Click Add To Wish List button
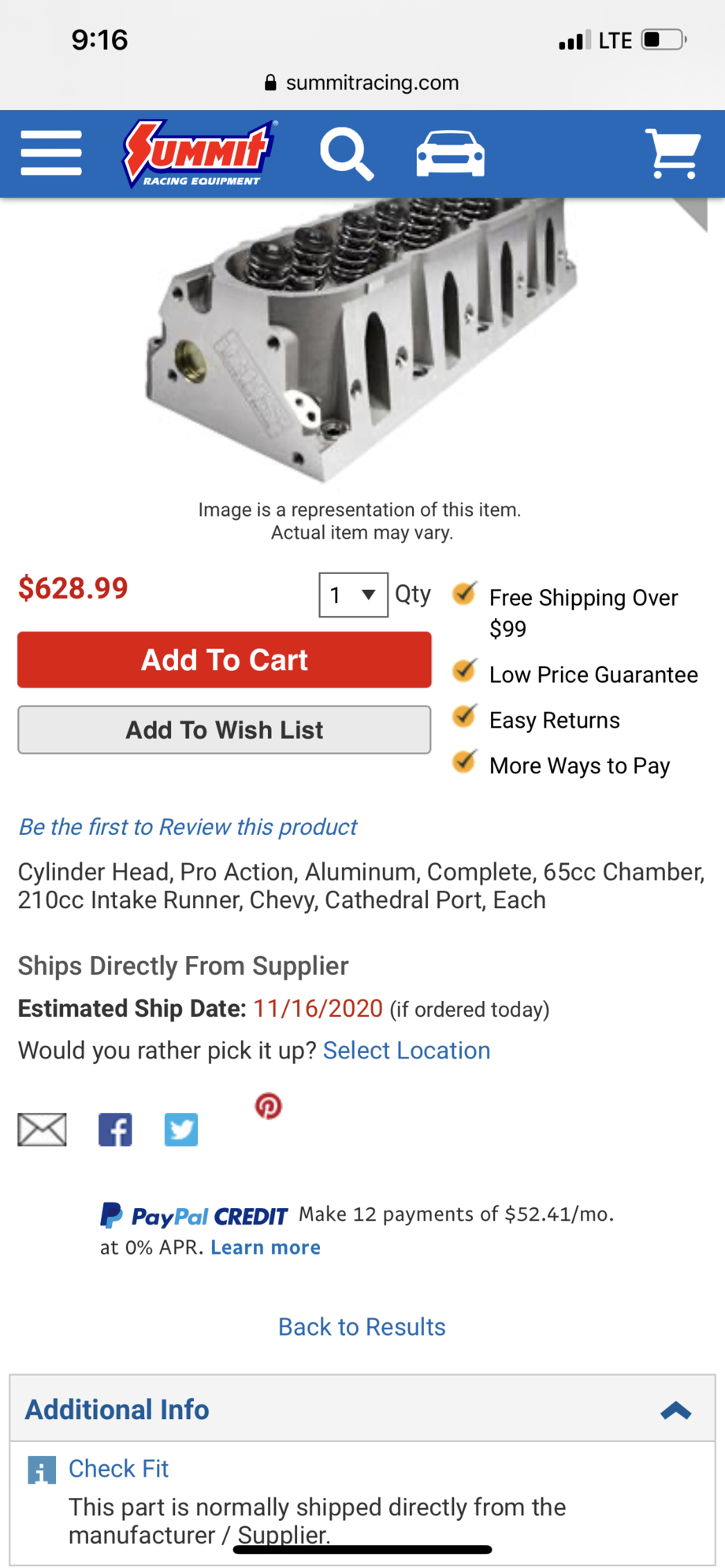The width and height of the screenshot is (725, 1568). tap(225, 730)
